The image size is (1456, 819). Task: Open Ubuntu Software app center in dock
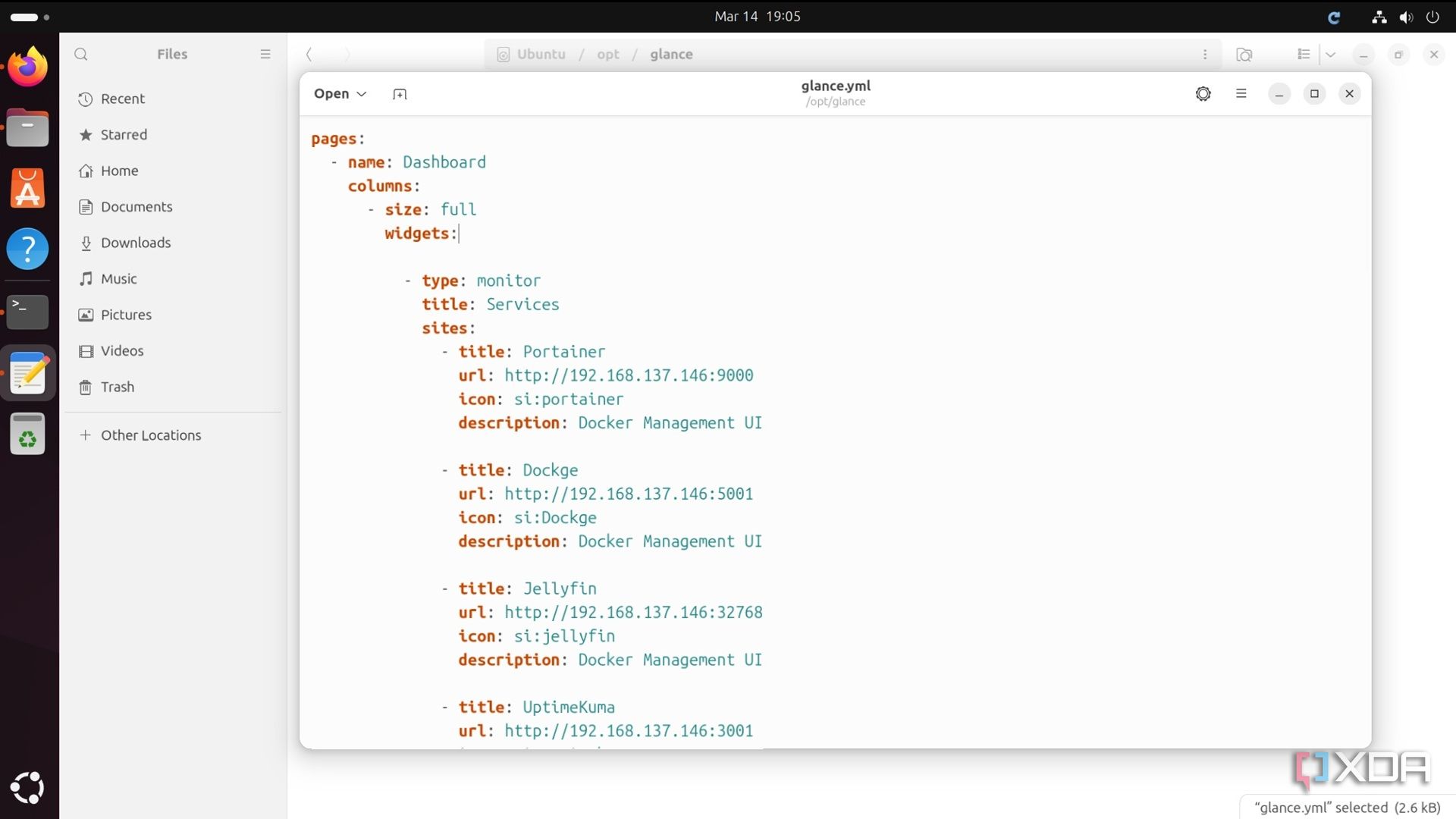pyautogui.click(x=28, y=188)
